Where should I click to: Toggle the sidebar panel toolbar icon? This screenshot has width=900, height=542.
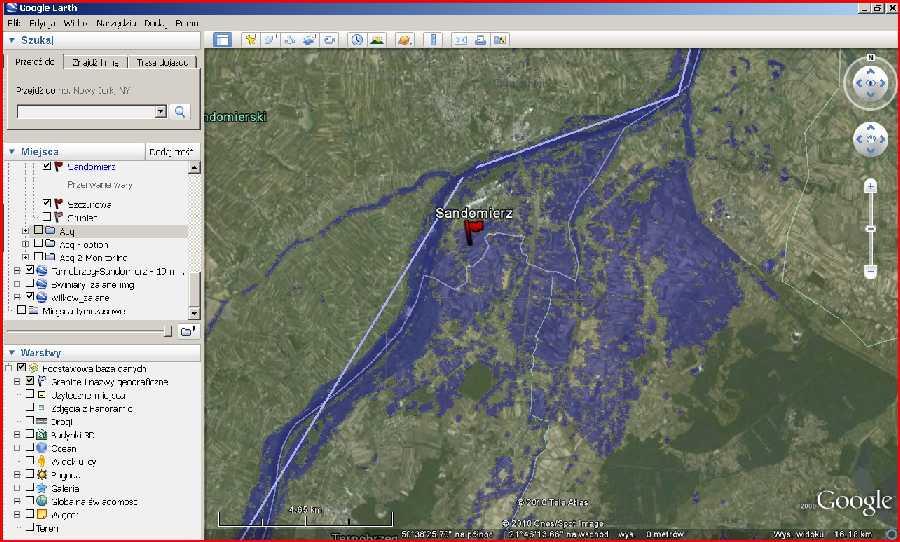pos(222,40)
